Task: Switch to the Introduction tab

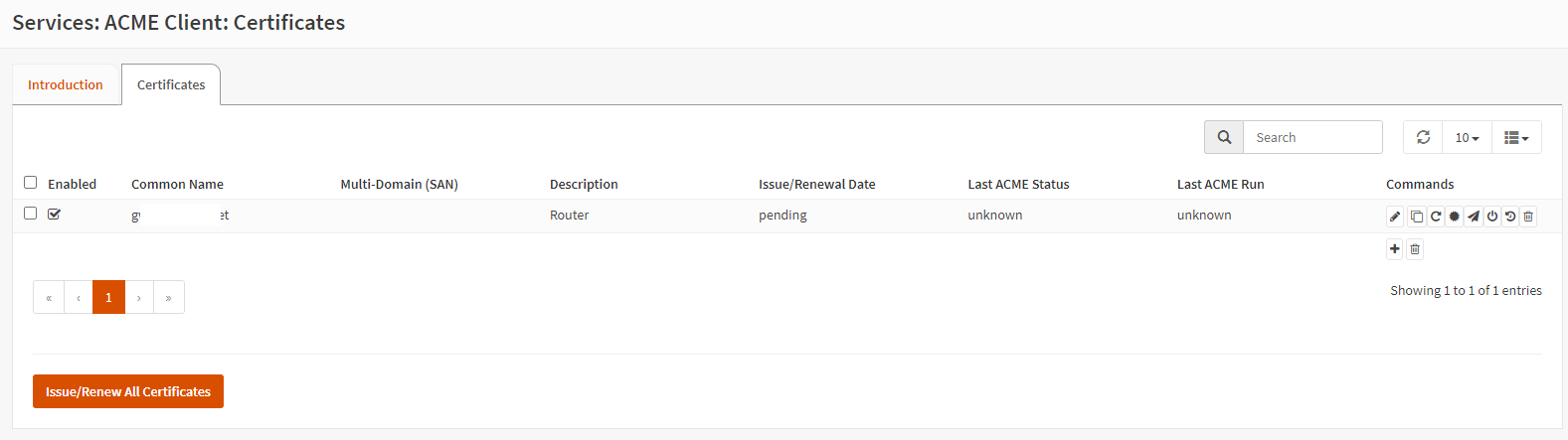Action: 66,84
